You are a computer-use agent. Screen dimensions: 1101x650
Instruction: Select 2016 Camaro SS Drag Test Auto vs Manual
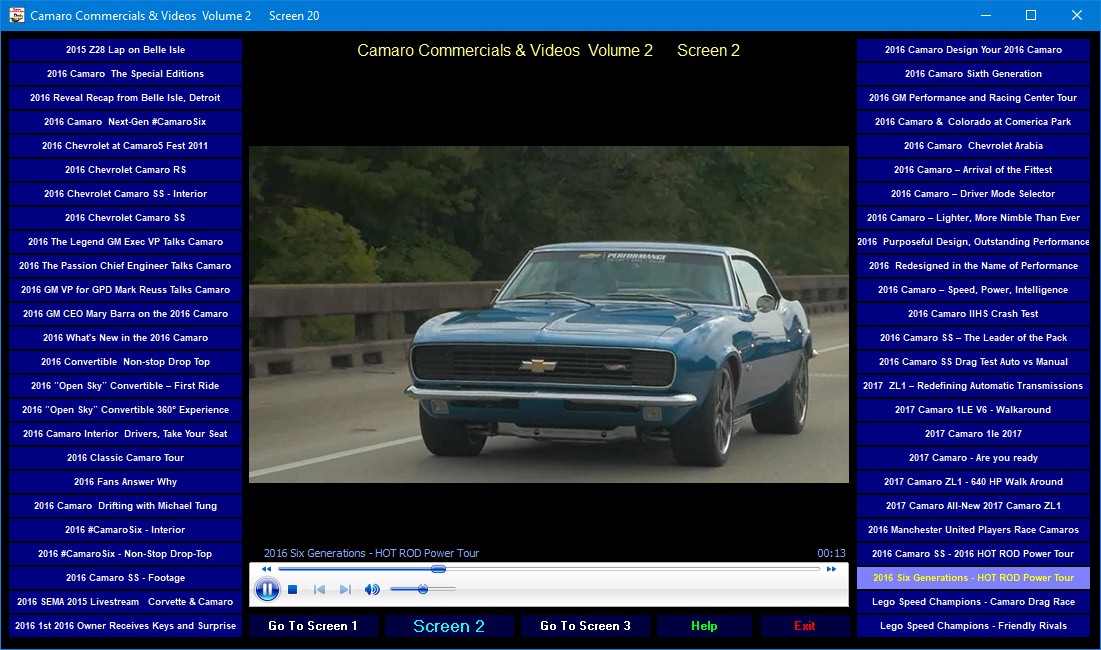[x=973, y=362]
